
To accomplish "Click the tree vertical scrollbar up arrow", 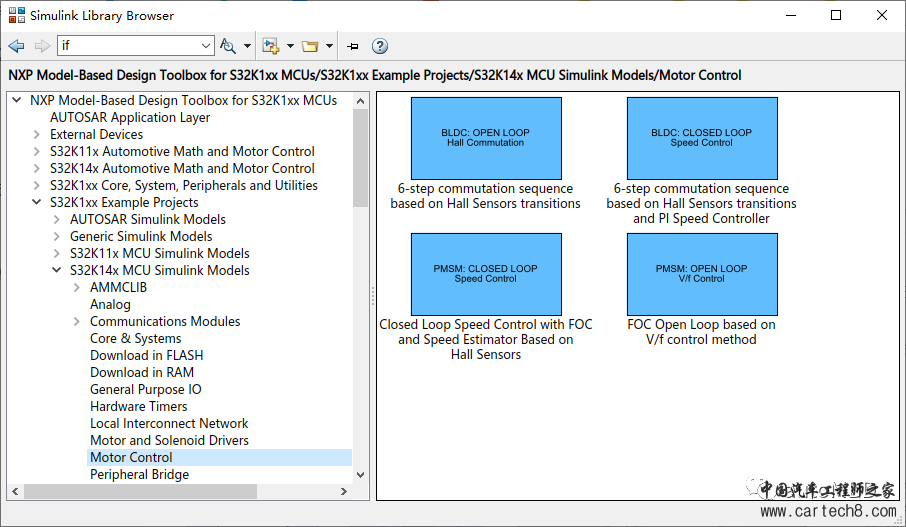I will (361, 101).
